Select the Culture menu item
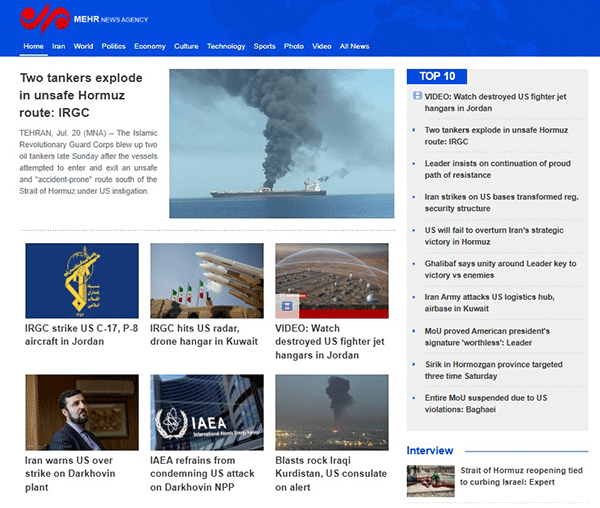 pos(186,46)
